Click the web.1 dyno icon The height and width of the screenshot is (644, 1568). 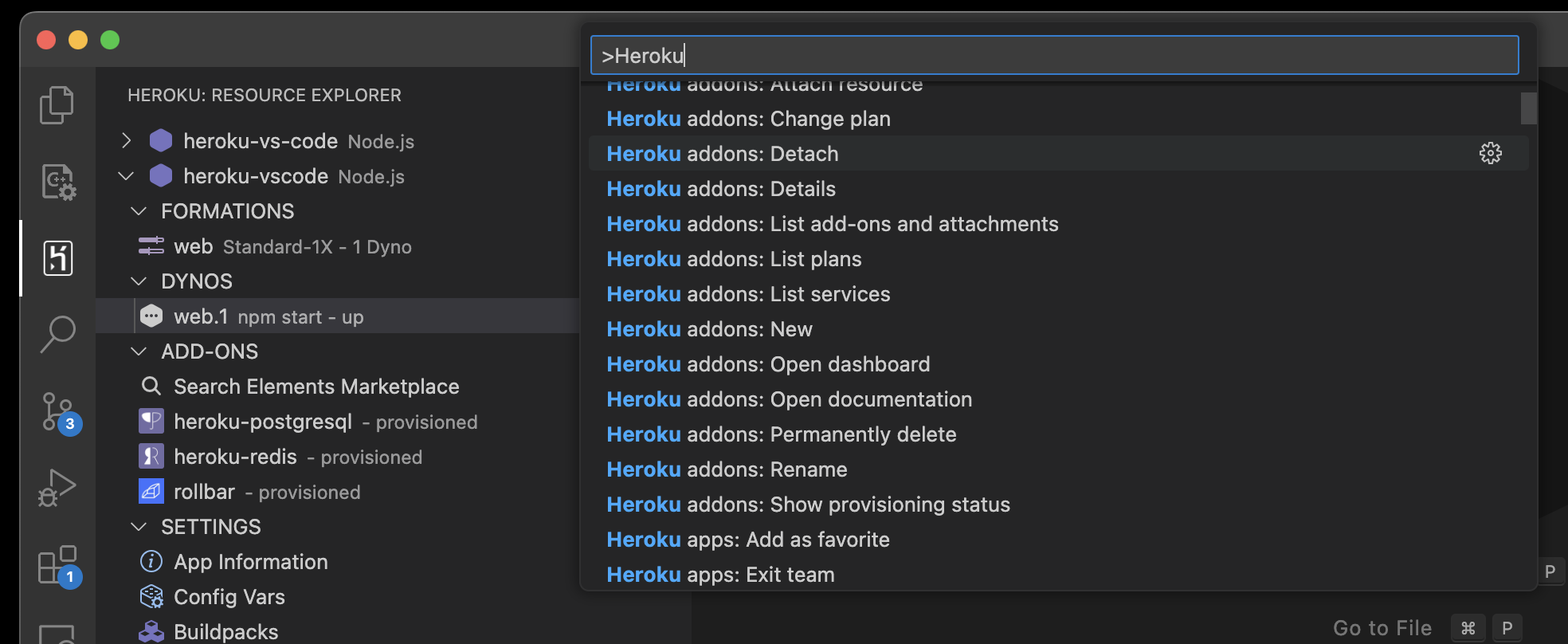coord(151,316)
